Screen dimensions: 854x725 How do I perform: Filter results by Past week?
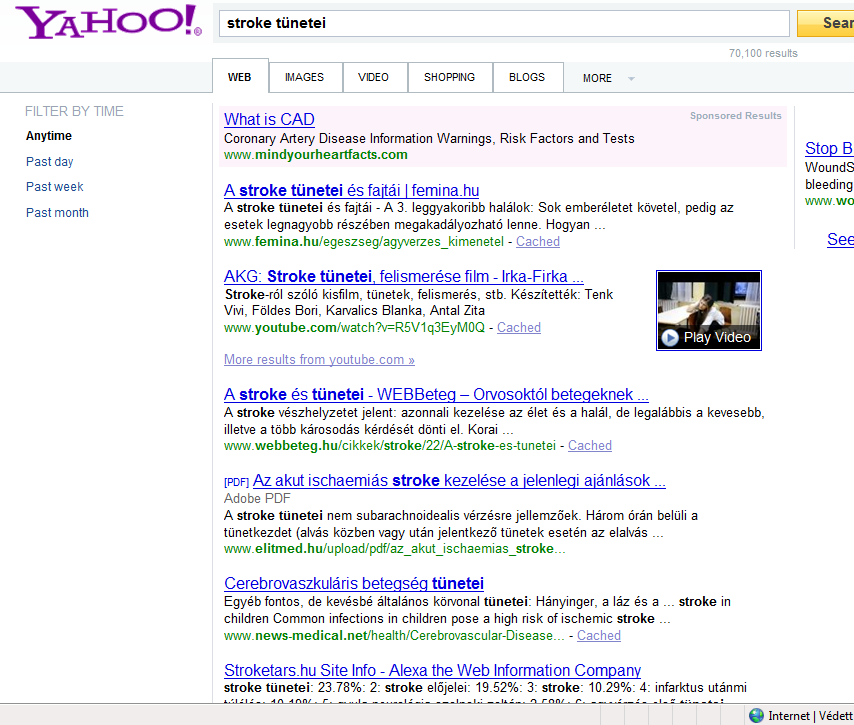(x=54, y=187)
